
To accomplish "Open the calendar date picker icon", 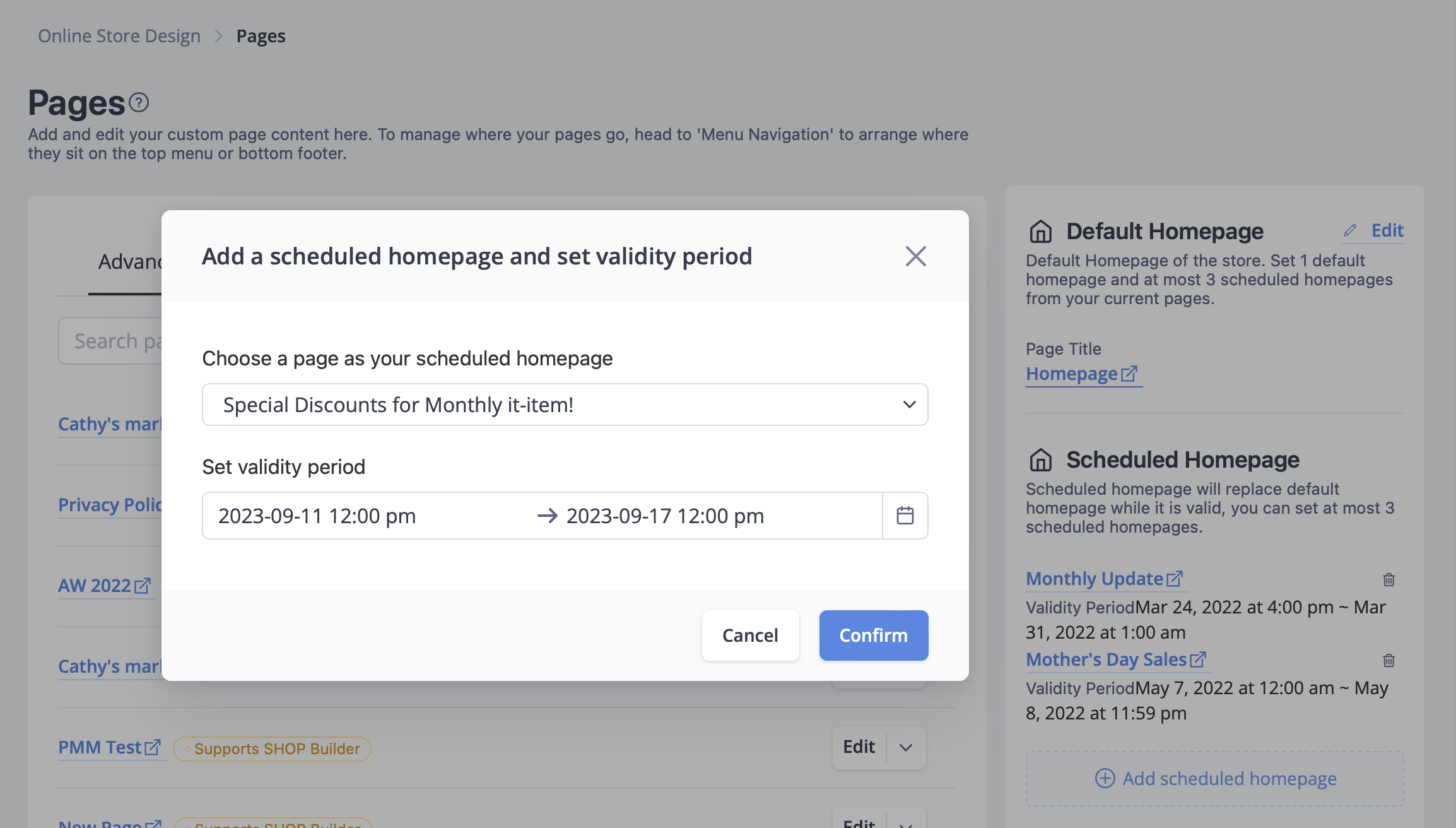I will click(x=905, y=516).
